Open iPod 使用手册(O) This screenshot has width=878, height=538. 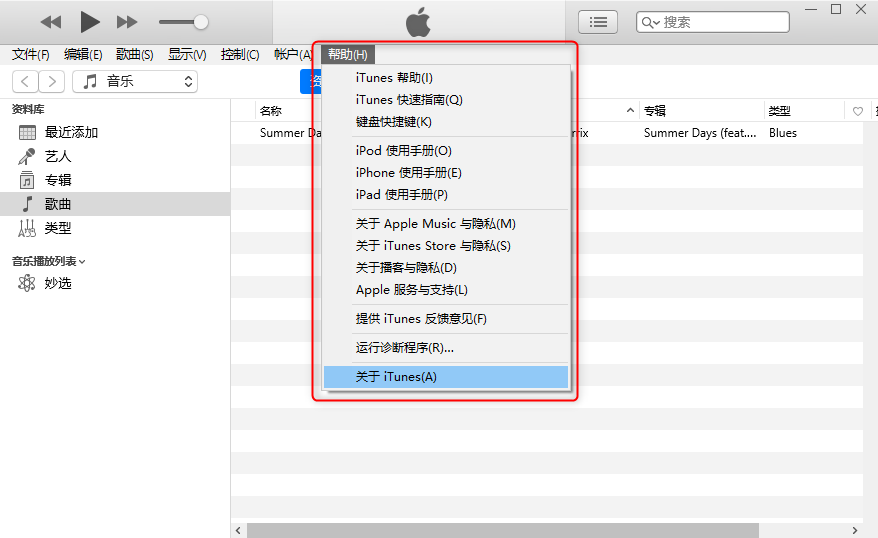(x=446, y=151)
